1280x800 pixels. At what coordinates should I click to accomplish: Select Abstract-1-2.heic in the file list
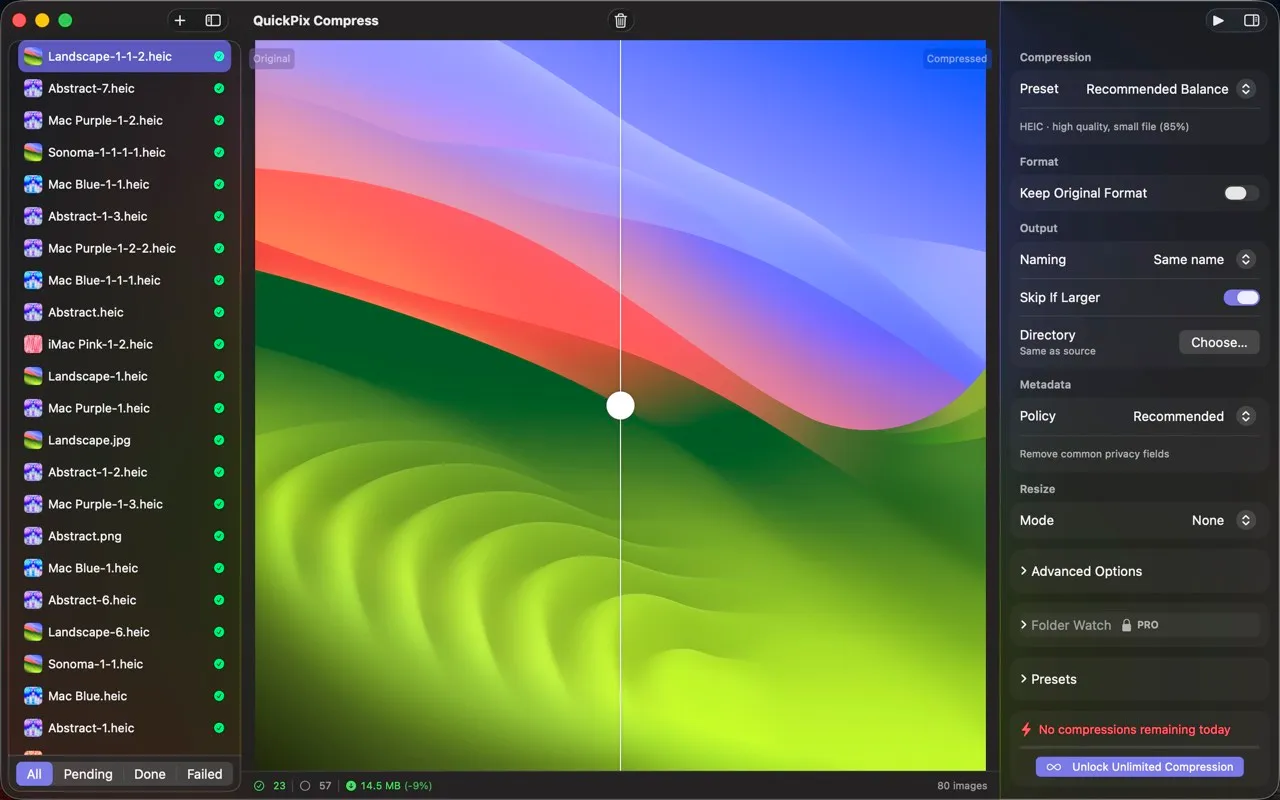pos(124,472)
